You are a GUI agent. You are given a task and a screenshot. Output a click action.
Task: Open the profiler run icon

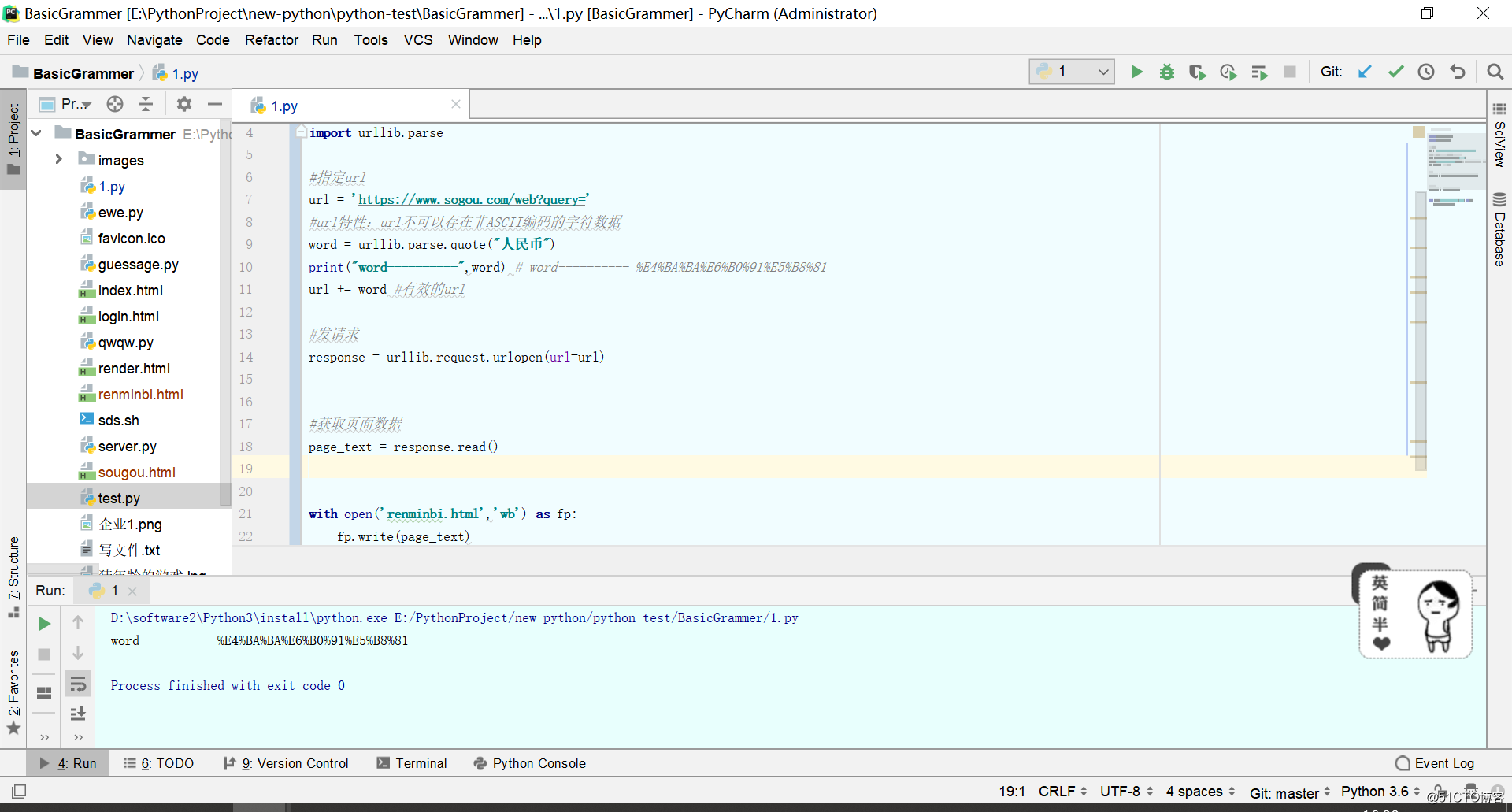1228,72
